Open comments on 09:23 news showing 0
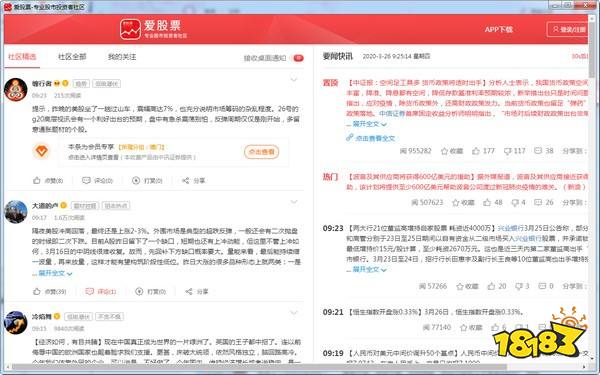 [546, 286]
